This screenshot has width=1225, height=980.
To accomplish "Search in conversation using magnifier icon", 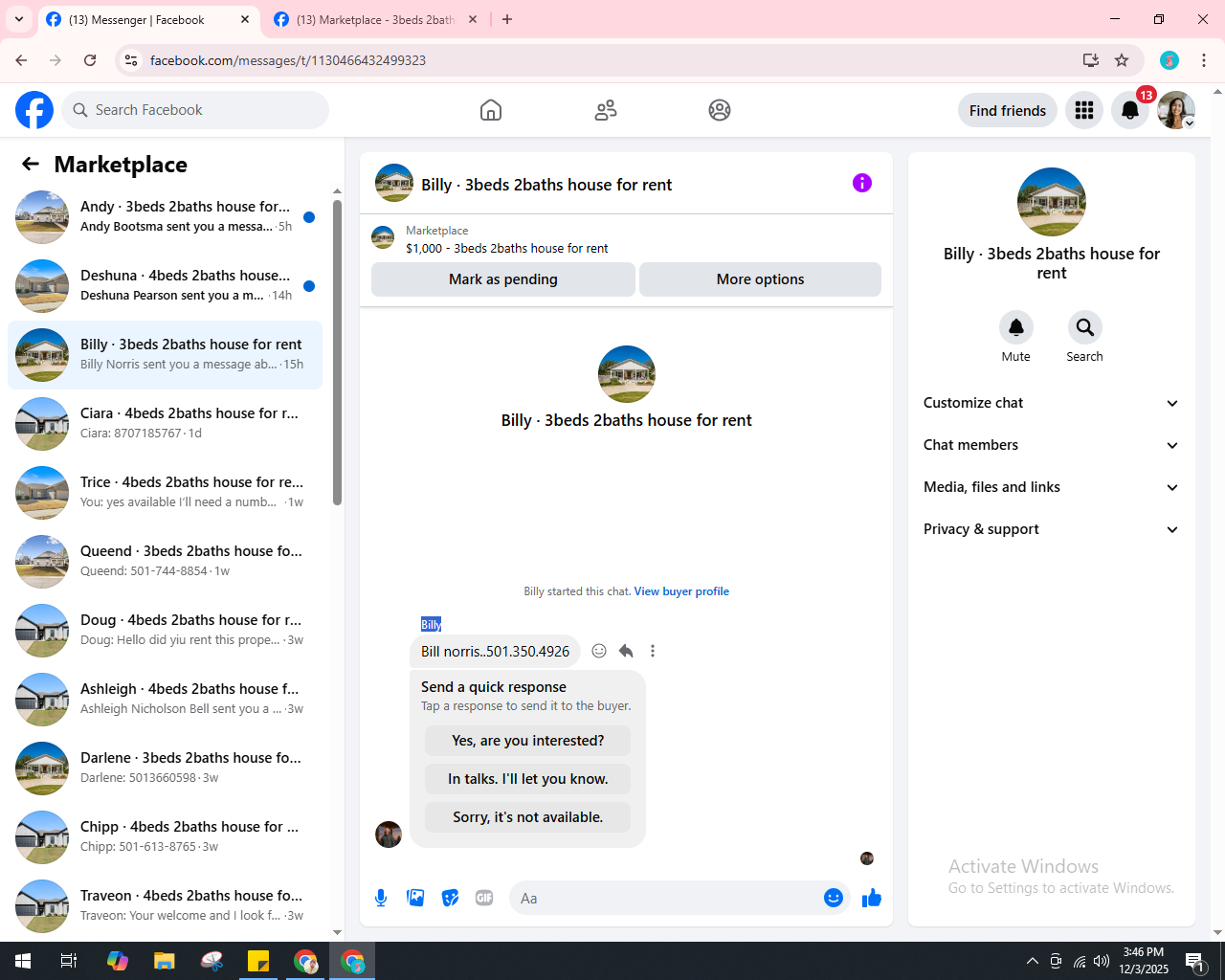I will 1085,327.
